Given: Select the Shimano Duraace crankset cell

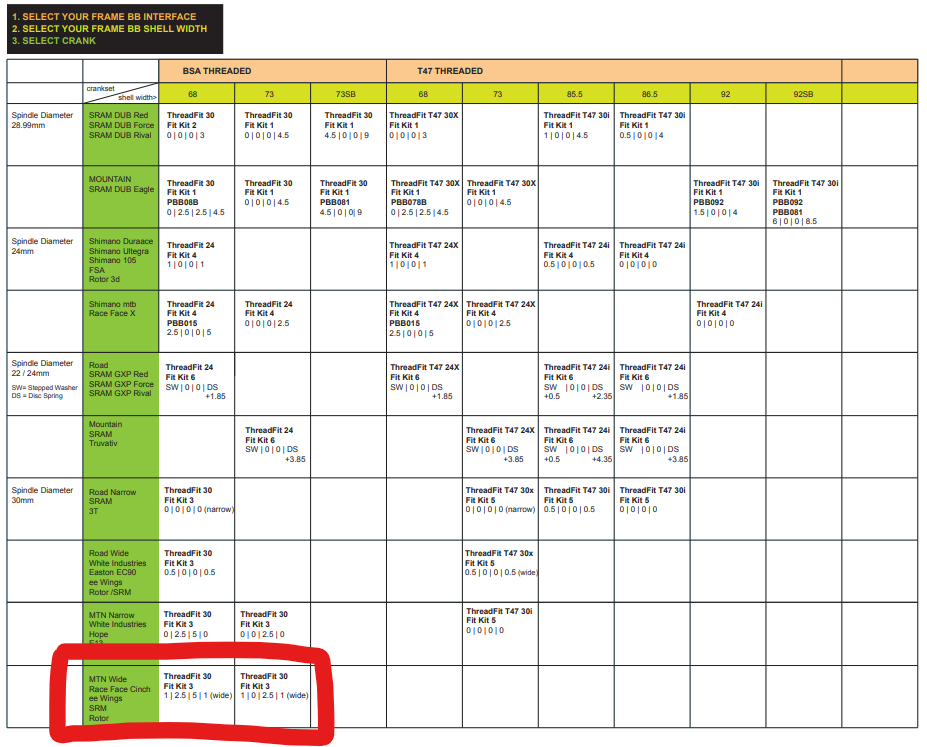Looking at the screenshot, I should pos(121,259).
